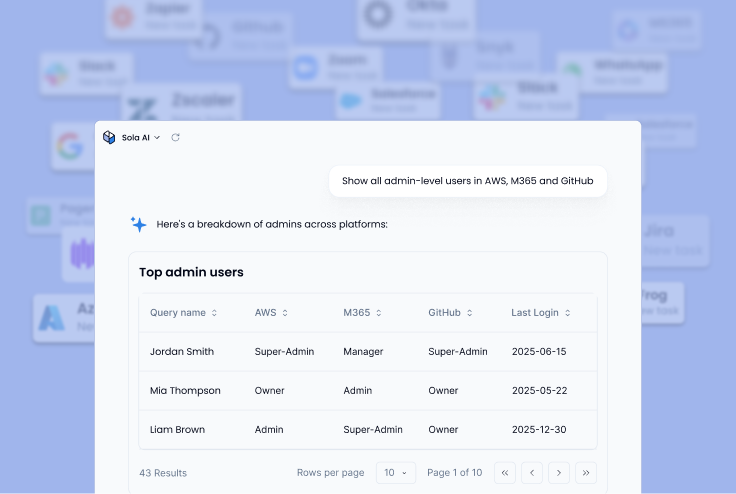Go to the previous results page
Viewport: 736px width, 494px height.
[532, 472]
